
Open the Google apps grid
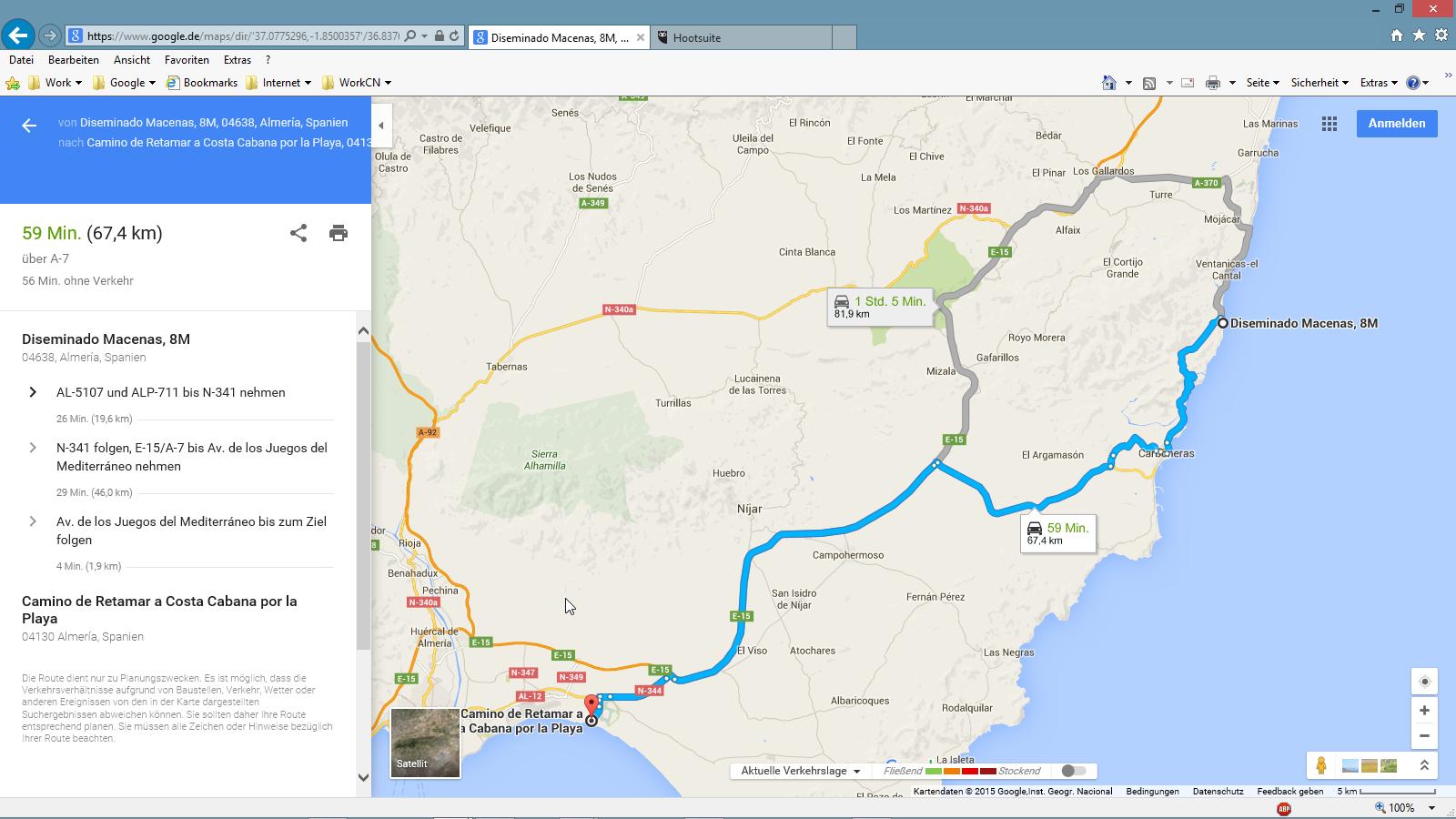(1330, 124)
